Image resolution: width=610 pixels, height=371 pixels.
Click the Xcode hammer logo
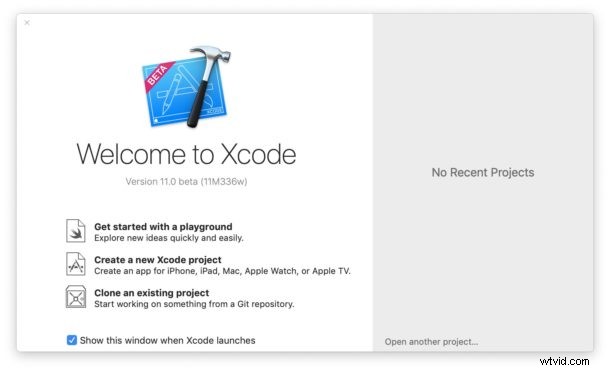[x=186, y=88]
